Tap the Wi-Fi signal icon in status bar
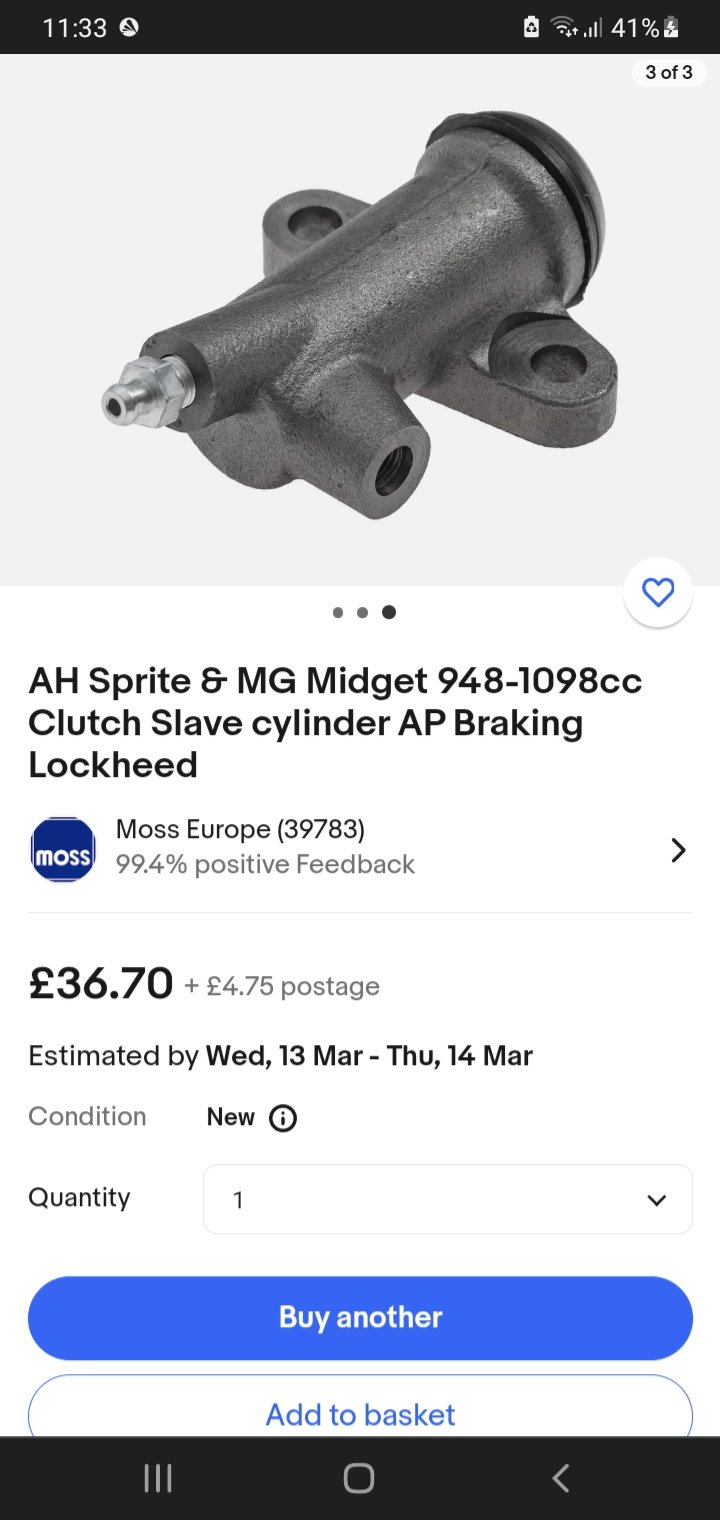This screenshot has width=720, height=1520. (x=565, y=28)
